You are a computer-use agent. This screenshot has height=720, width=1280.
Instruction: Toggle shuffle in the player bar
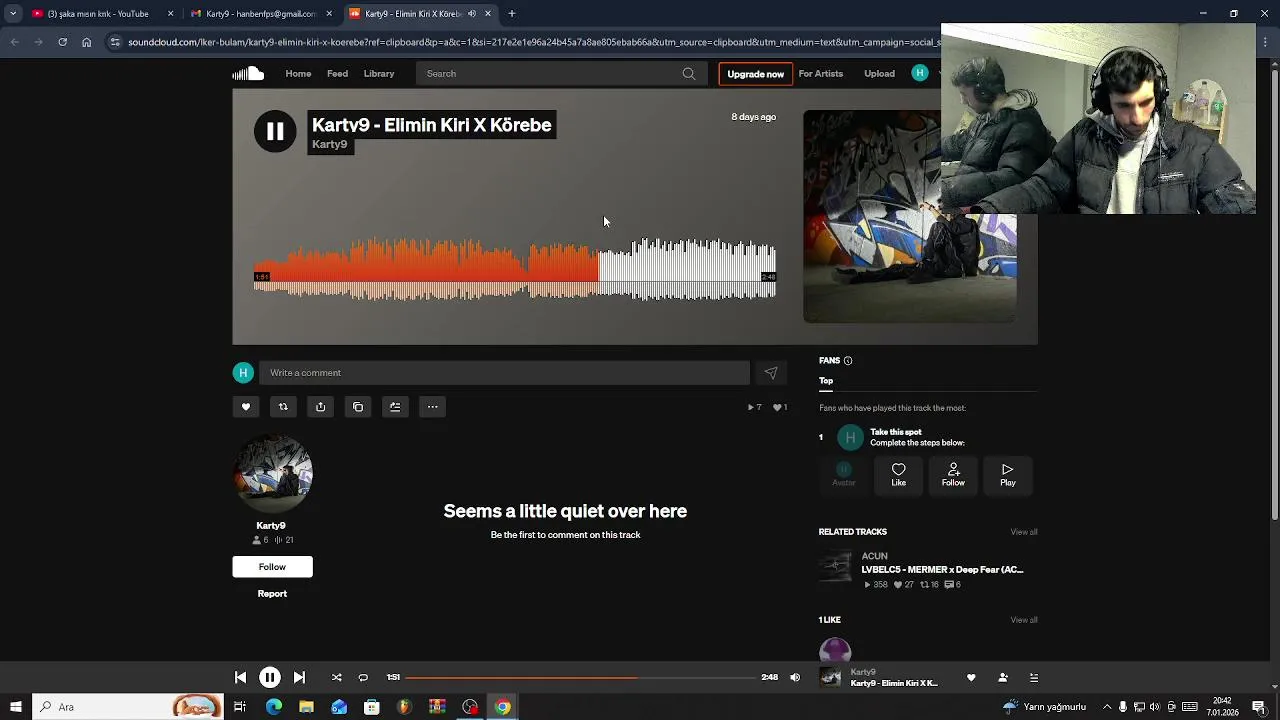click(x=336, y=677)
